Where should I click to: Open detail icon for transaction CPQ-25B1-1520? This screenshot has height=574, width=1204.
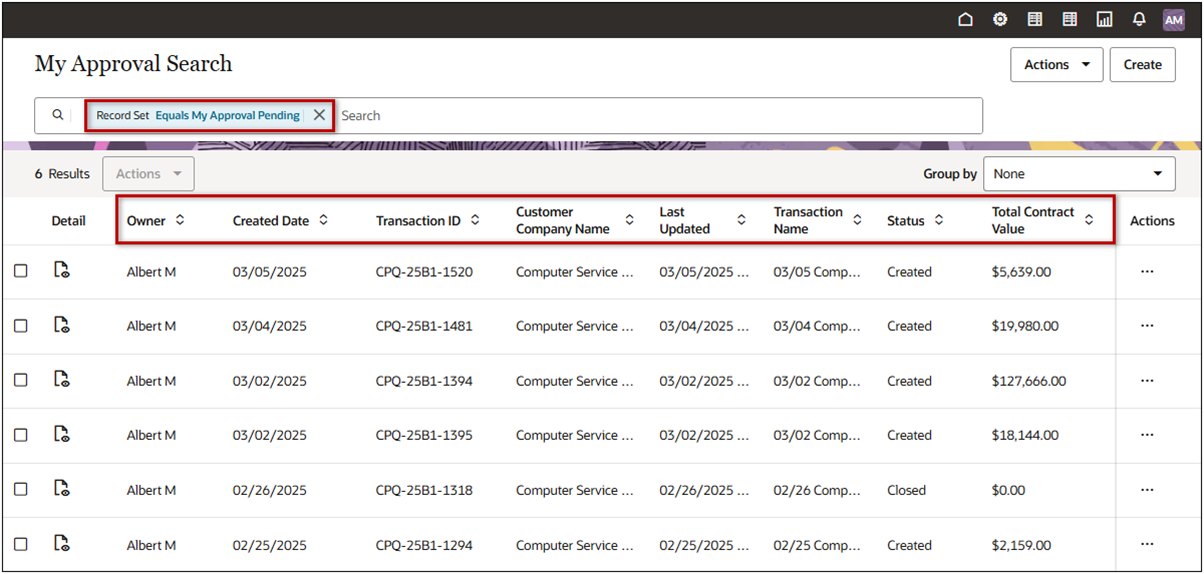pos(62,271)
